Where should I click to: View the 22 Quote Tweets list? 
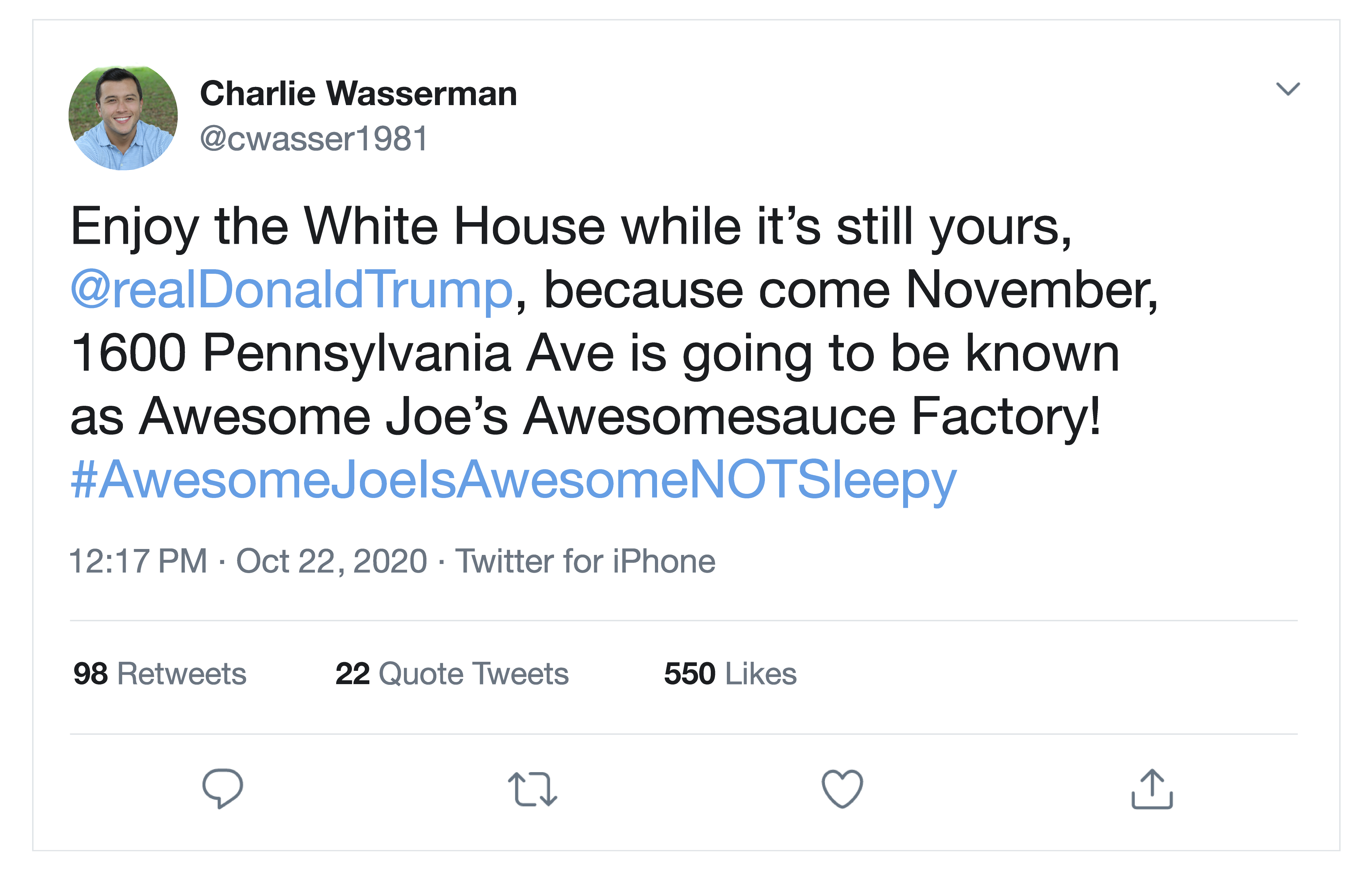click(452, 674)
